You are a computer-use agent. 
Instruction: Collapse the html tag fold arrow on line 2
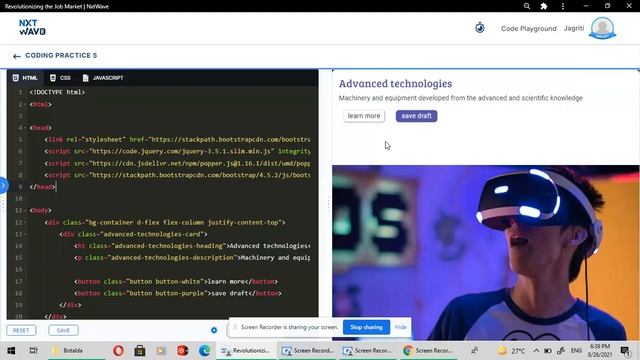pyautogui.click(x=25, y=104)
